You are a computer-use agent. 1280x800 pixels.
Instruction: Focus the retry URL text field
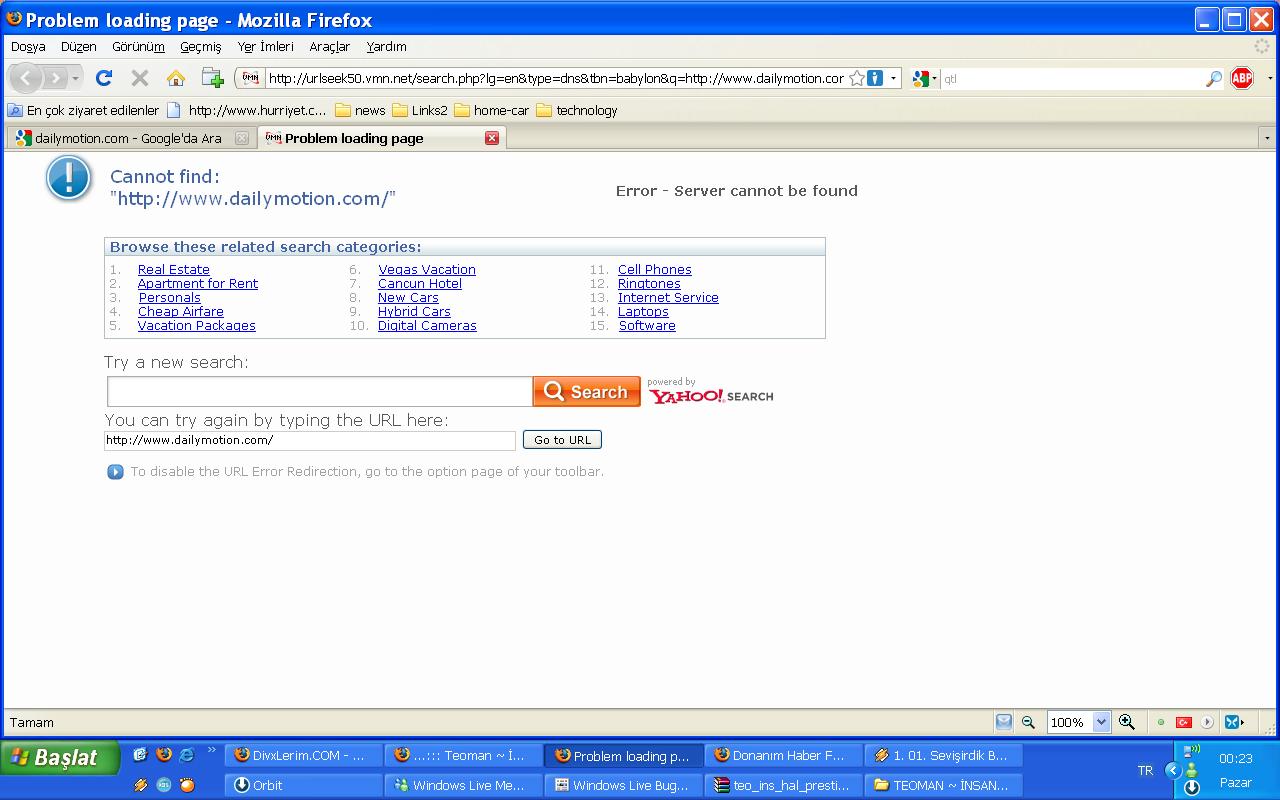[x=310, y=440]
